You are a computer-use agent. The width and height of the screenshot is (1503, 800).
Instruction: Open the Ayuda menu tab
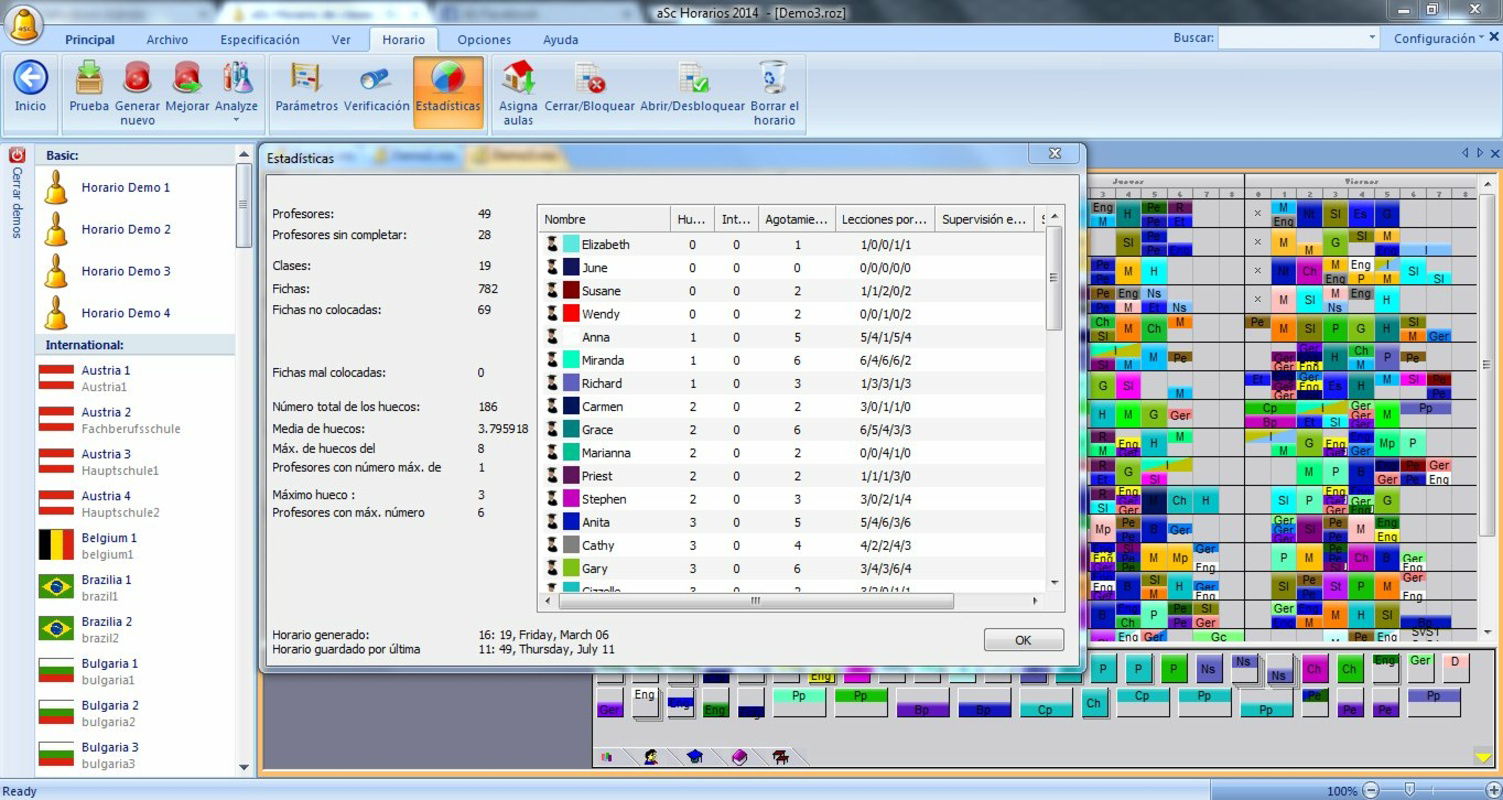point(560,40)
